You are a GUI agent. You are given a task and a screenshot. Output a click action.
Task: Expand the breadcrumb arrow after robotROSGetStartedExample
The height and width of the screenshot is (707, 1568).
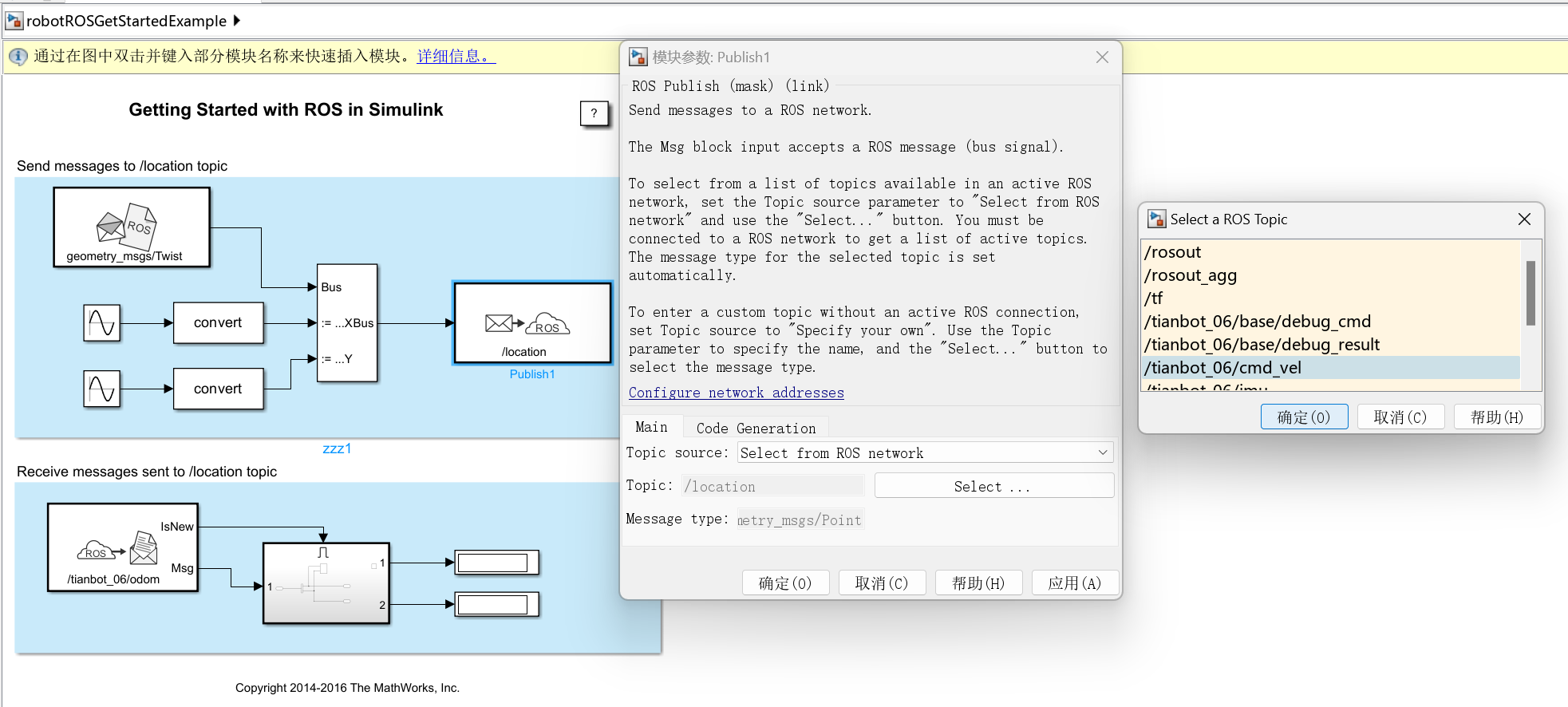(x=237, y=20)
